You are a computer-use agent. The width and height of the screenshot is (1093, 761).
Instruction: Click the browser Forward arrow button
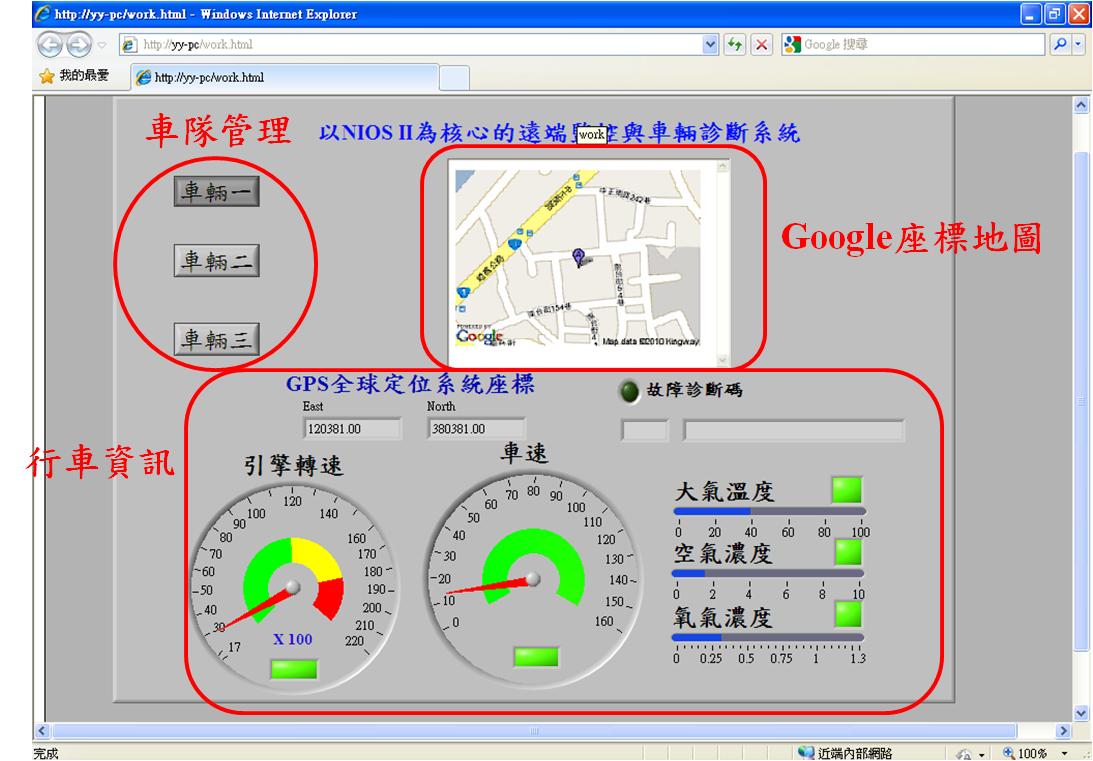79,45
